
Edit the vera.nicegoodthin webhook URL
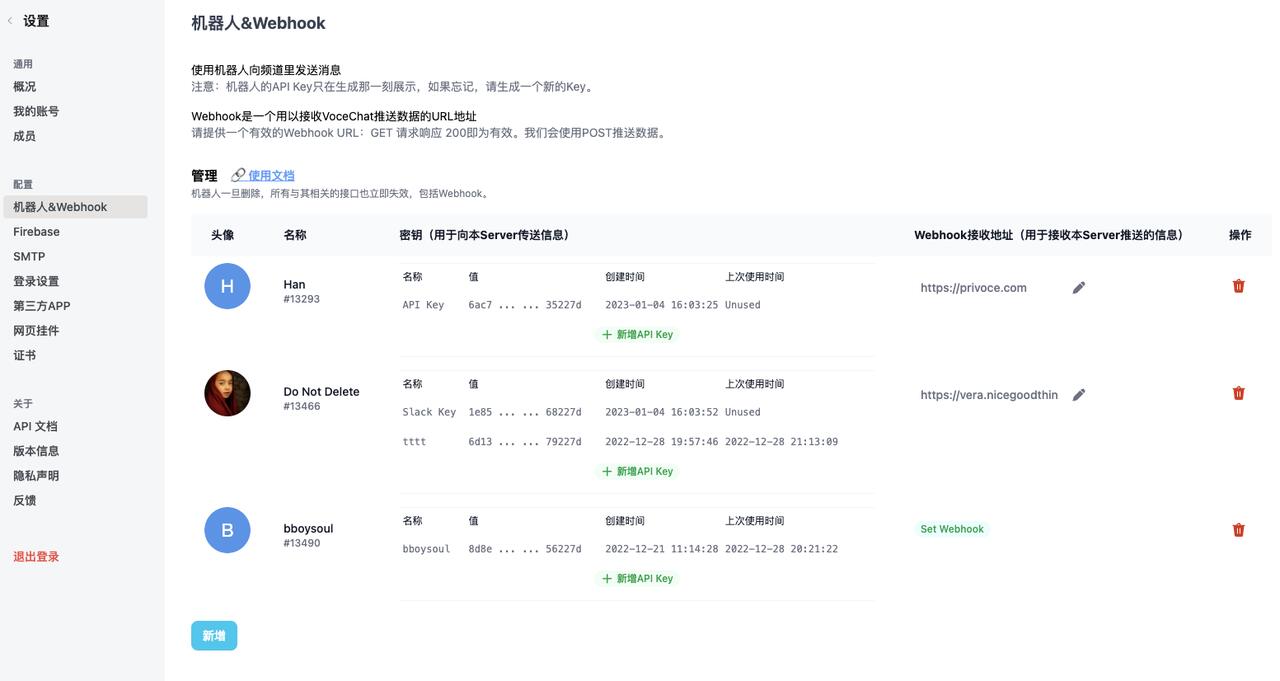pyautogui.click(x=1078, y=395)
